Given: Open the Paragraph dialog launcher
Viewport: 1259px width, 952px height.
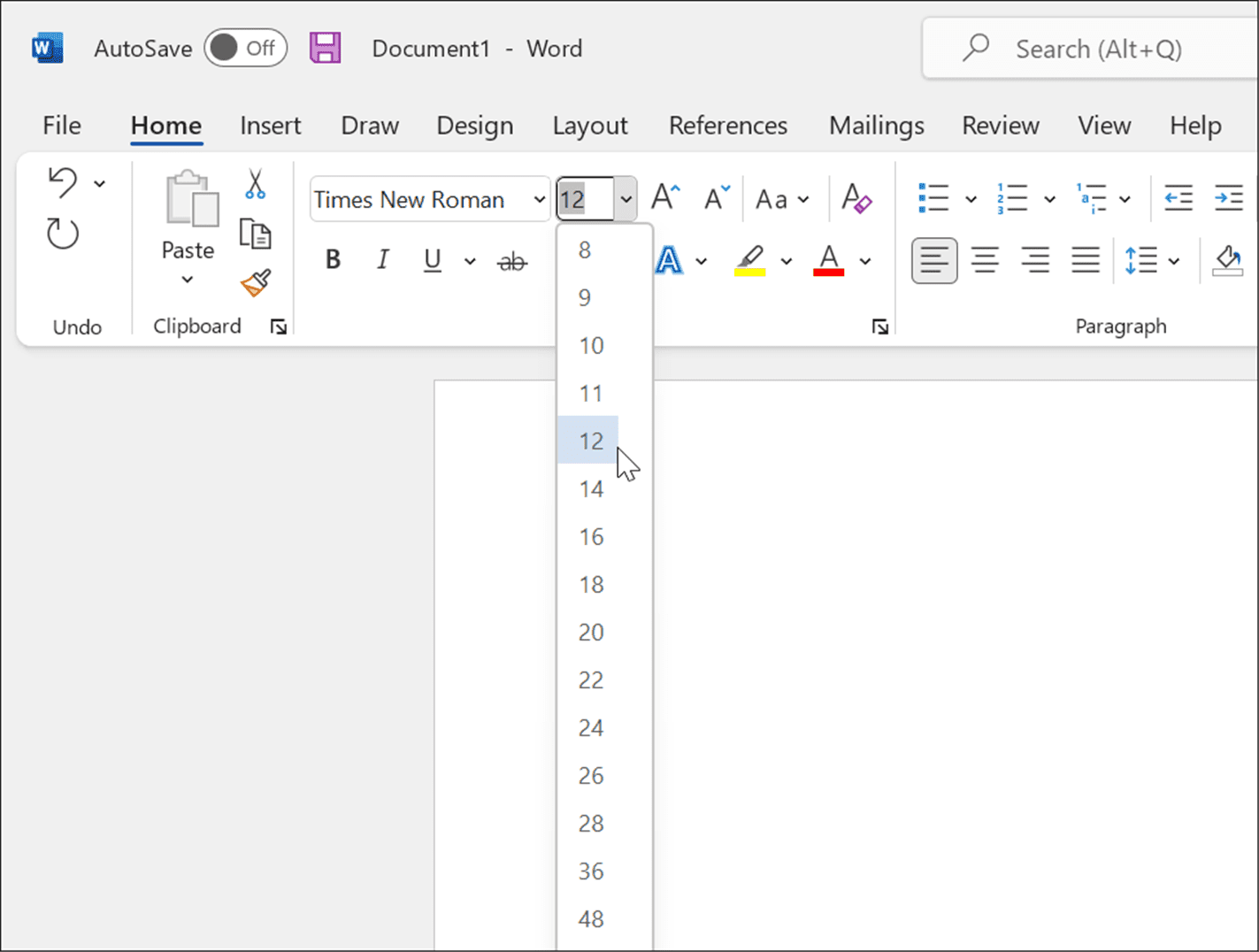Looking at the screenshot, I should 881,326.
